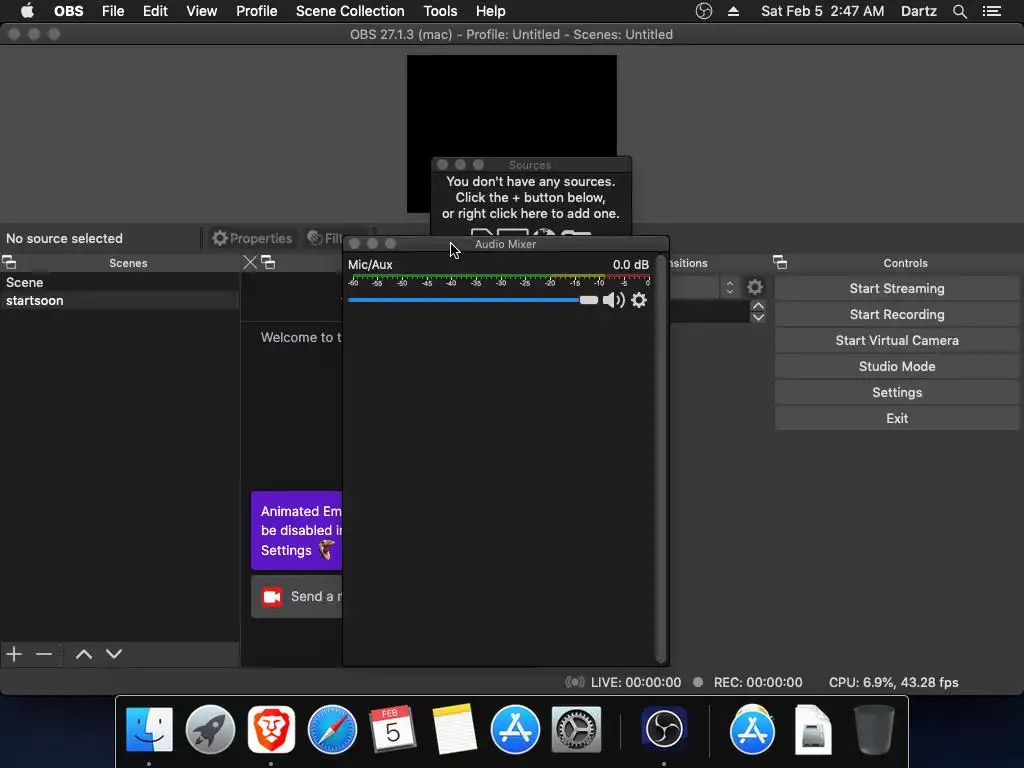The height and width of the screenshot is (768, 1024).
Task: Open the Scene Collection menu
Action: coord(350,11)
